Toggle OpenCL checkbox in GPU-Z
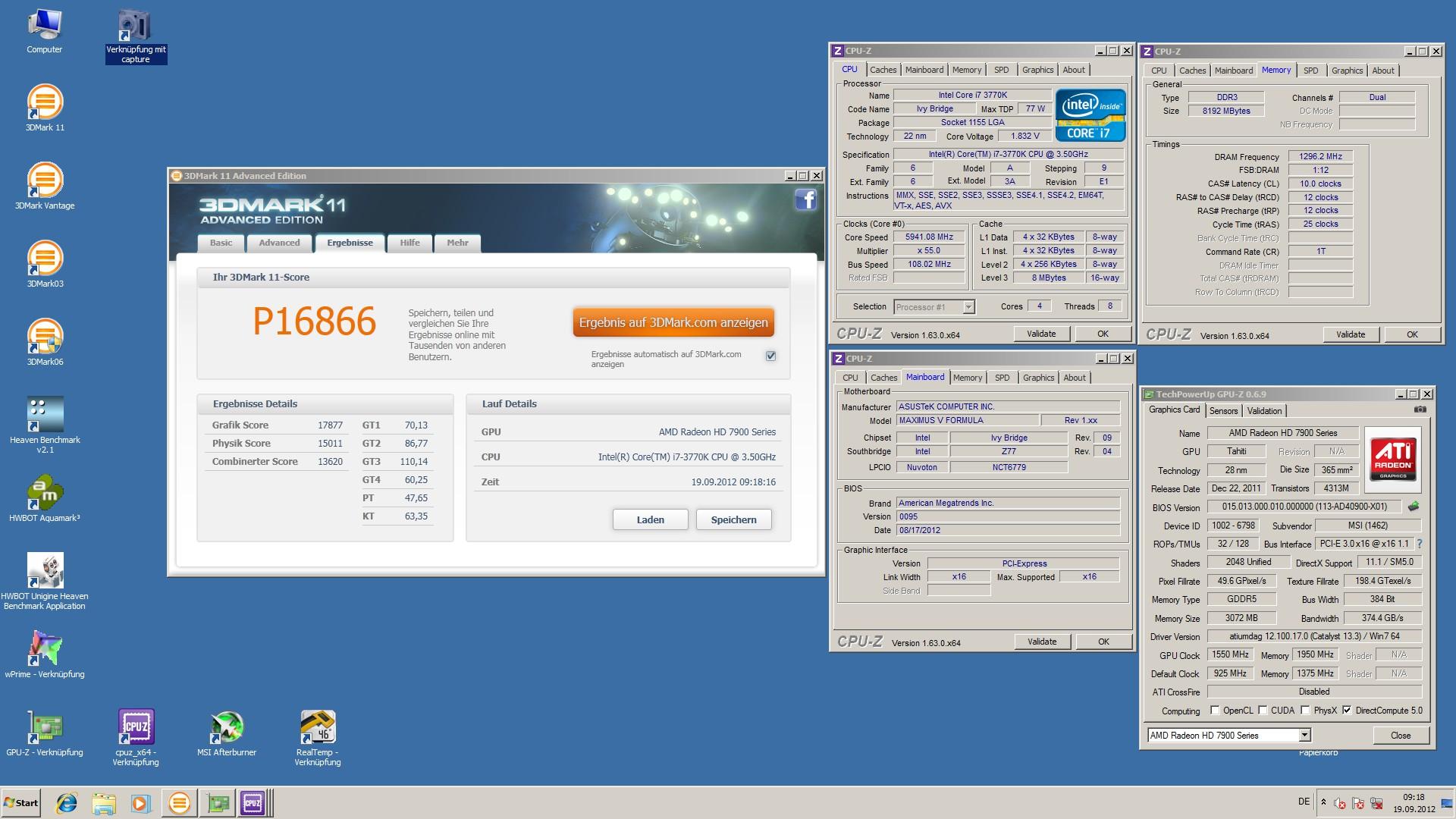Screen dimensions: 1456x819 (1215, 711)
